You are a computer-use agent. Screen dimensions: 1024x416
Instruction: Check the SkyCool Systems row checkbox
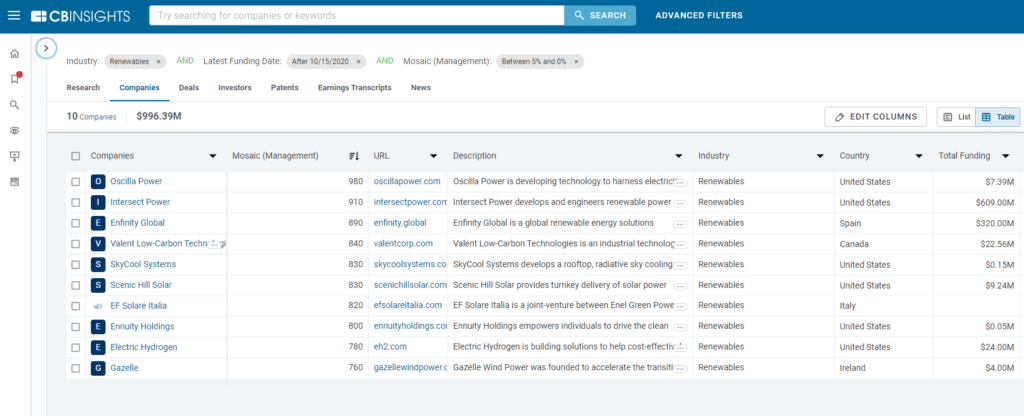click(x=76, y=264)
